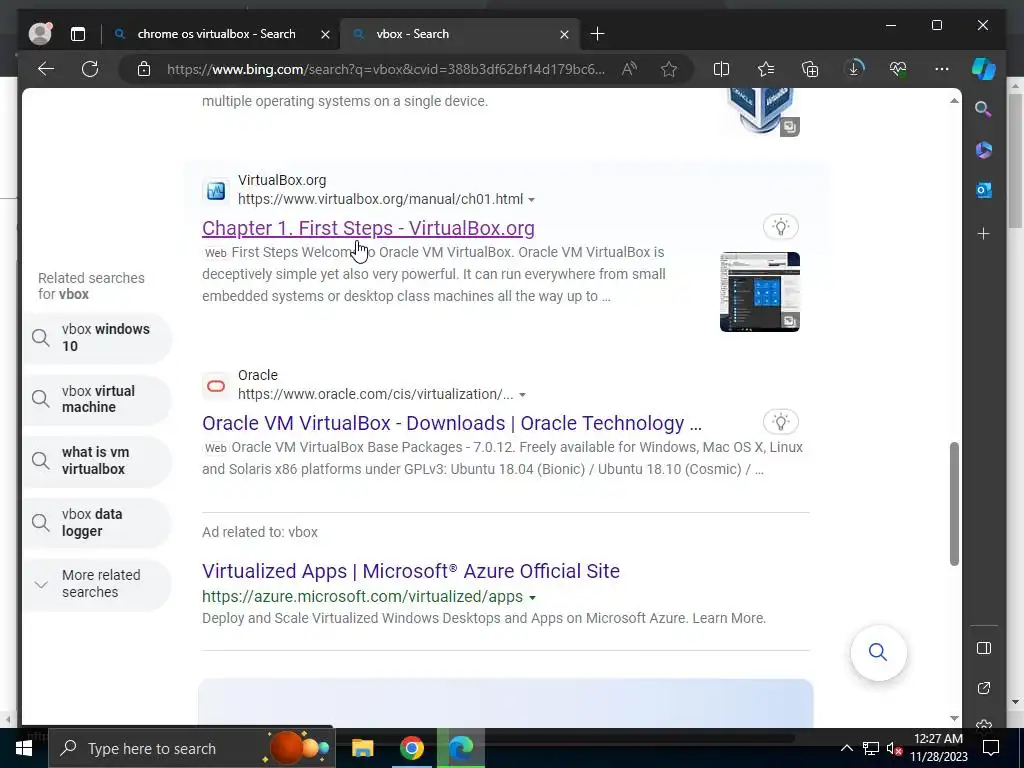The width and height of the screenshot is (1024, 768).
Task: Click the VirtualBox.org favicon
Action: point(216,190)
